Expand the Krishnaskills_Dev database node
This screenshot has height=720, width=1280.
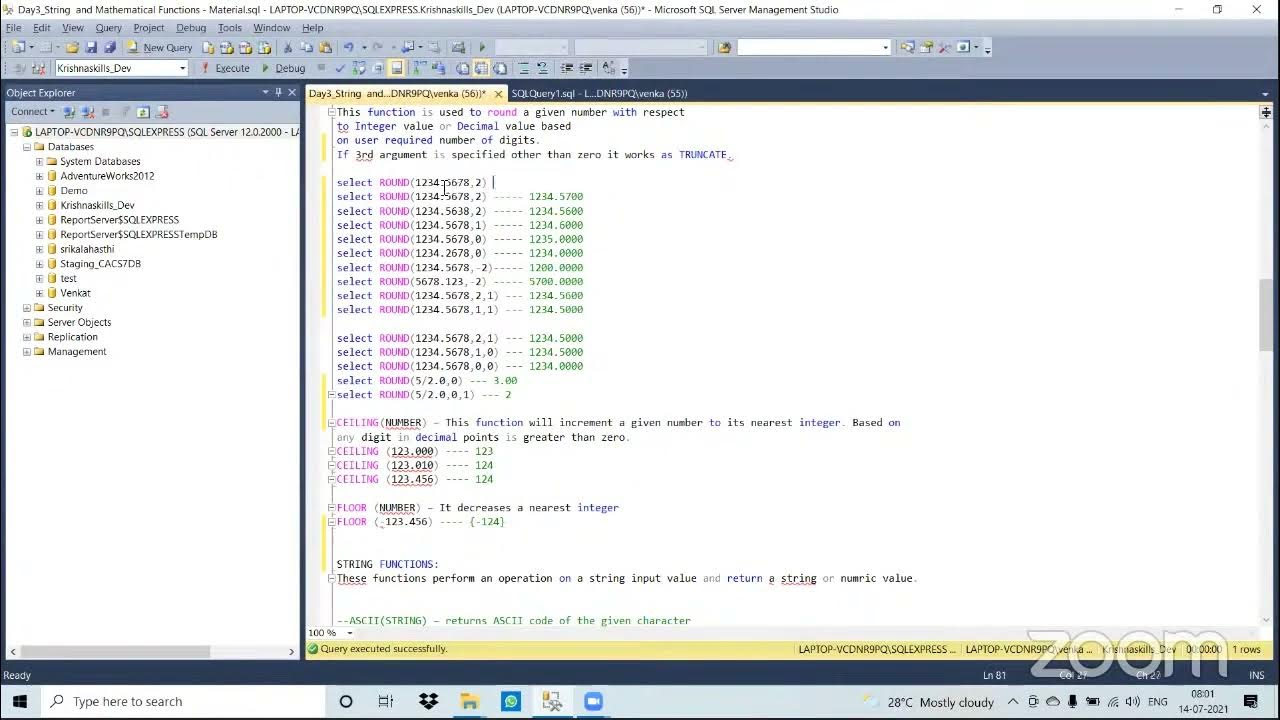point(39,205)
